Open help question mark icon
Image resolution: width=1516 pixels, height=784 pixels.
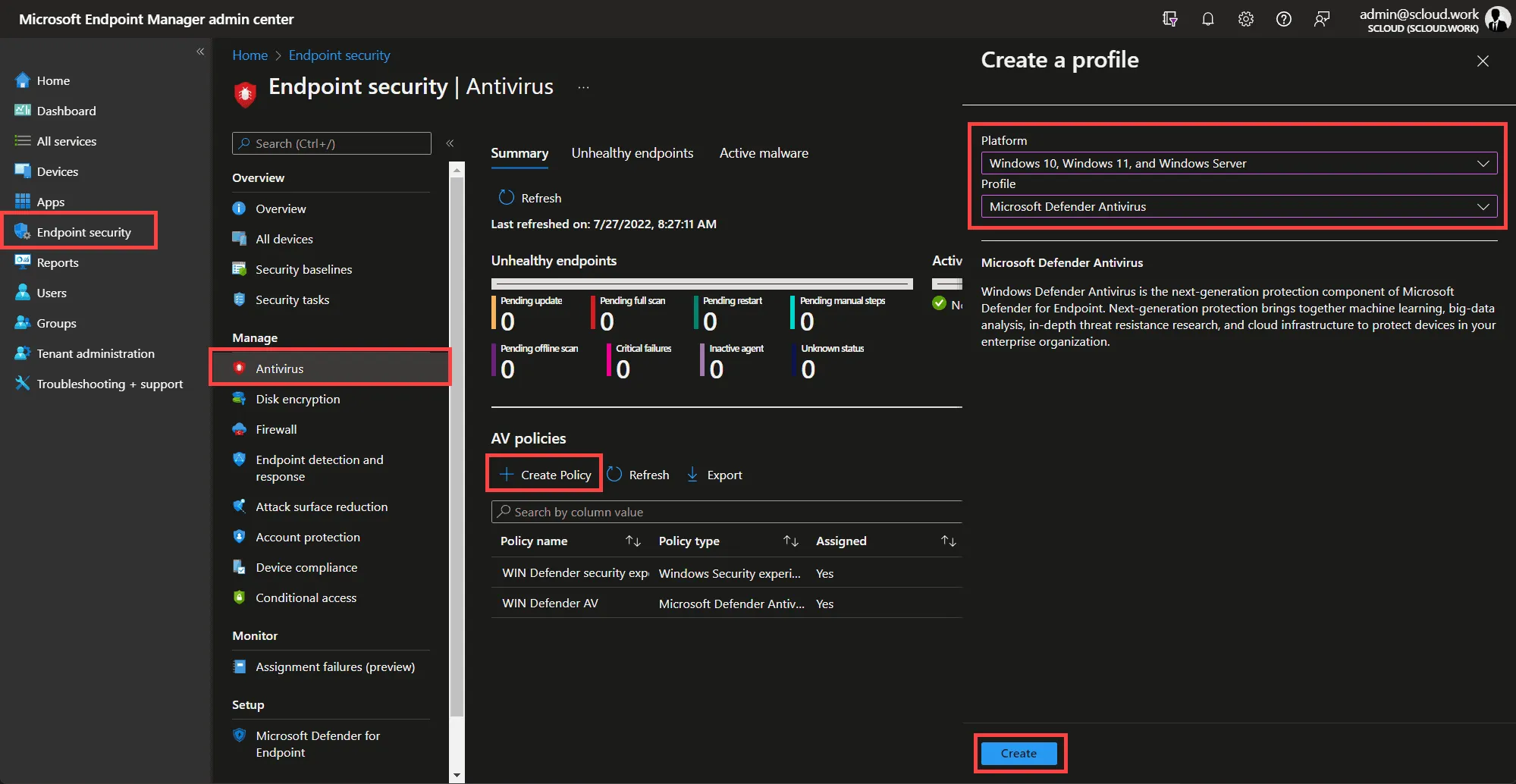point(1284,19)
